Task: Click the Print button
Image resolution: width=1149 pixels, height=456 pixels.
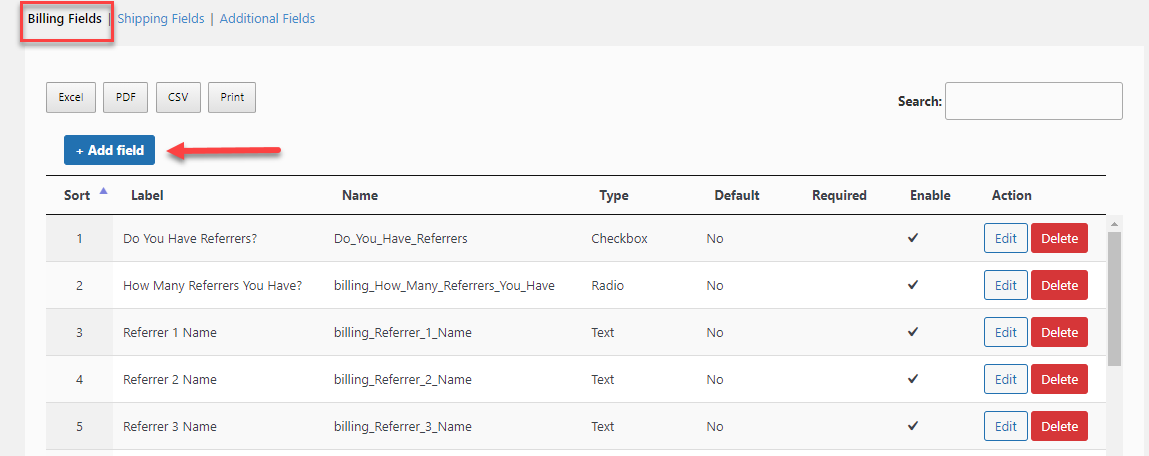Action: coord(232,98)
